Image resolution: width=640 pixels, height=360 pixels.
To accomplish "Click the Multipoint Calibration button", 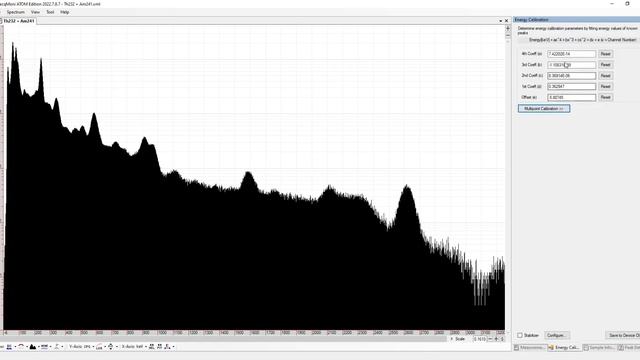I will [x=544, y=109].
